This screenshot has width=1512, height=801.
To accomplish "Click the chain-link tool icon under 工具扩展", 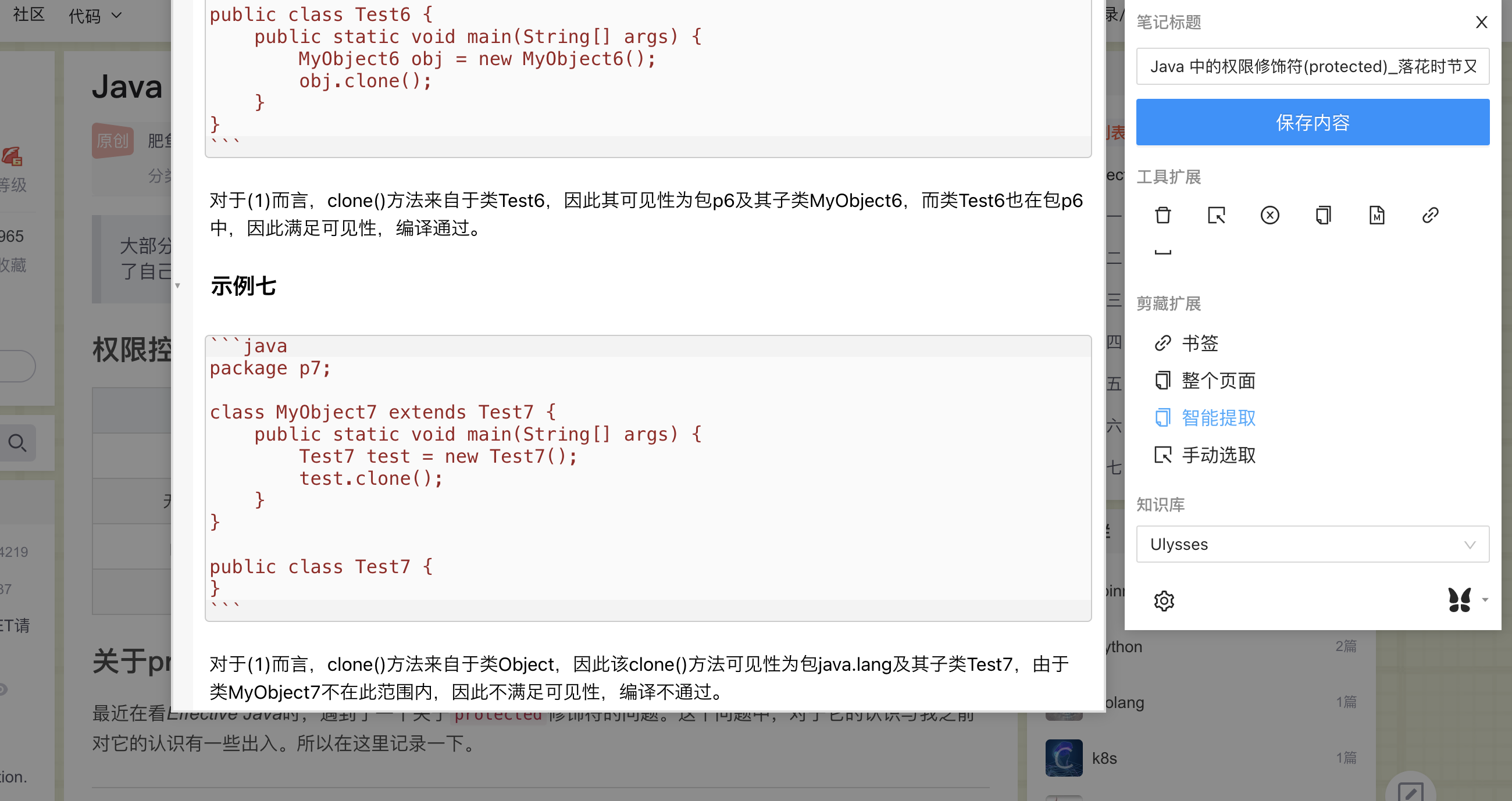I will pyautogui.click(x=1430, y=215).
